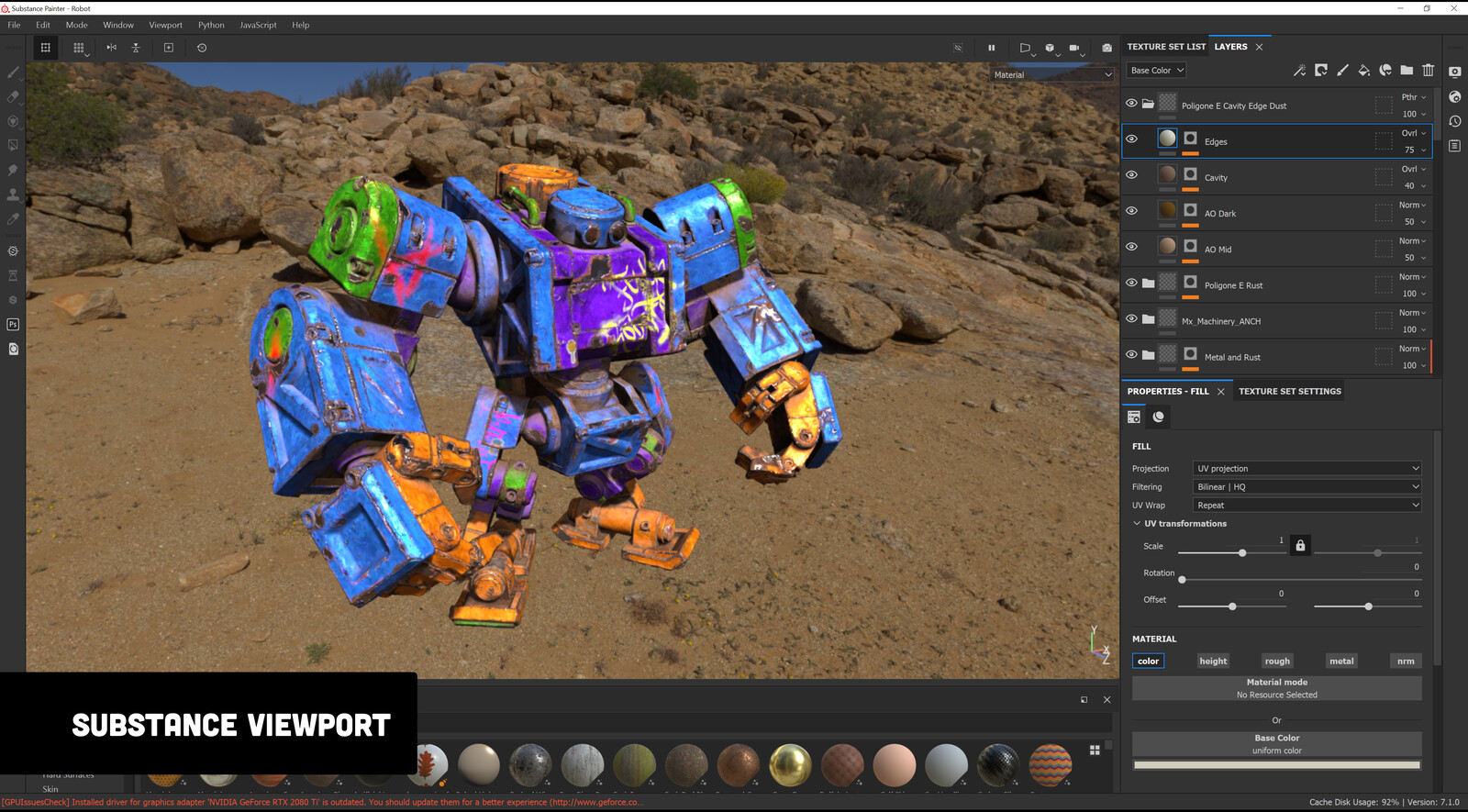Click the resource updater icon below Ps
The image size is (1468, 812).
point(13,349)
